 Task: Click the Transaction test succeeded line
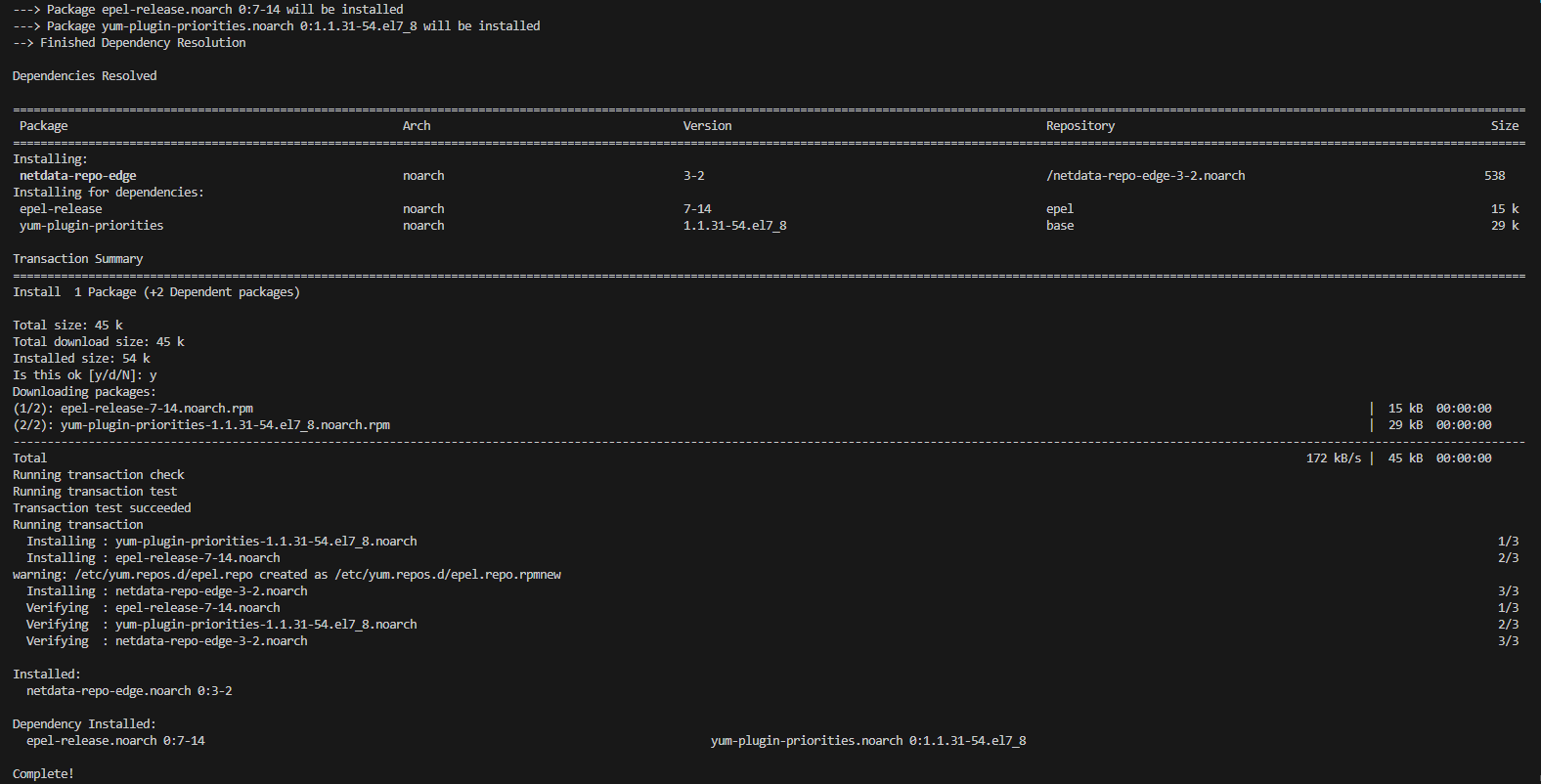(x=102, y=508)
